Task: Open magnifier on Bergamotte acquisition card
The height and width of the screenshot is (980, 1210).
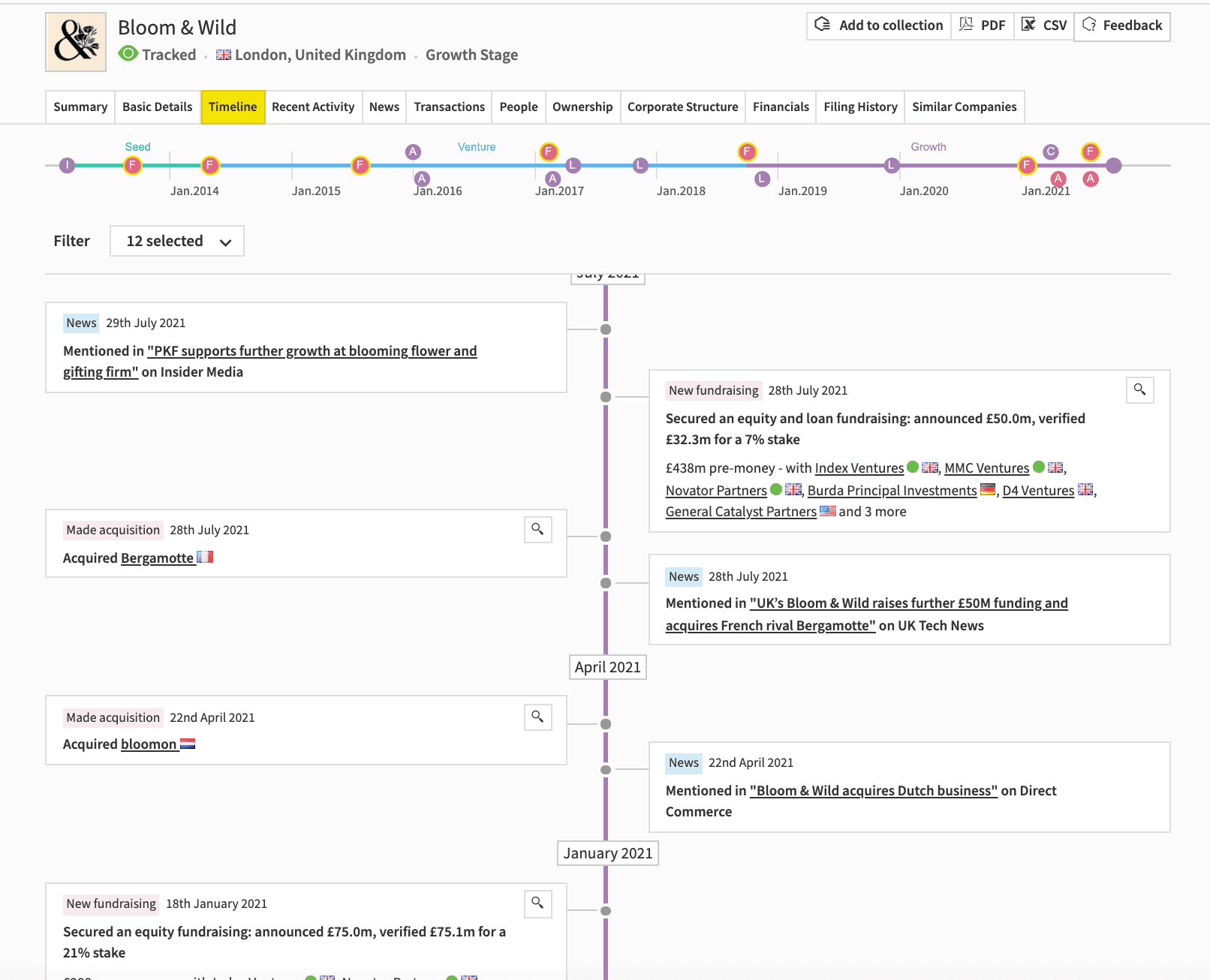Action: tap(538, 529)
